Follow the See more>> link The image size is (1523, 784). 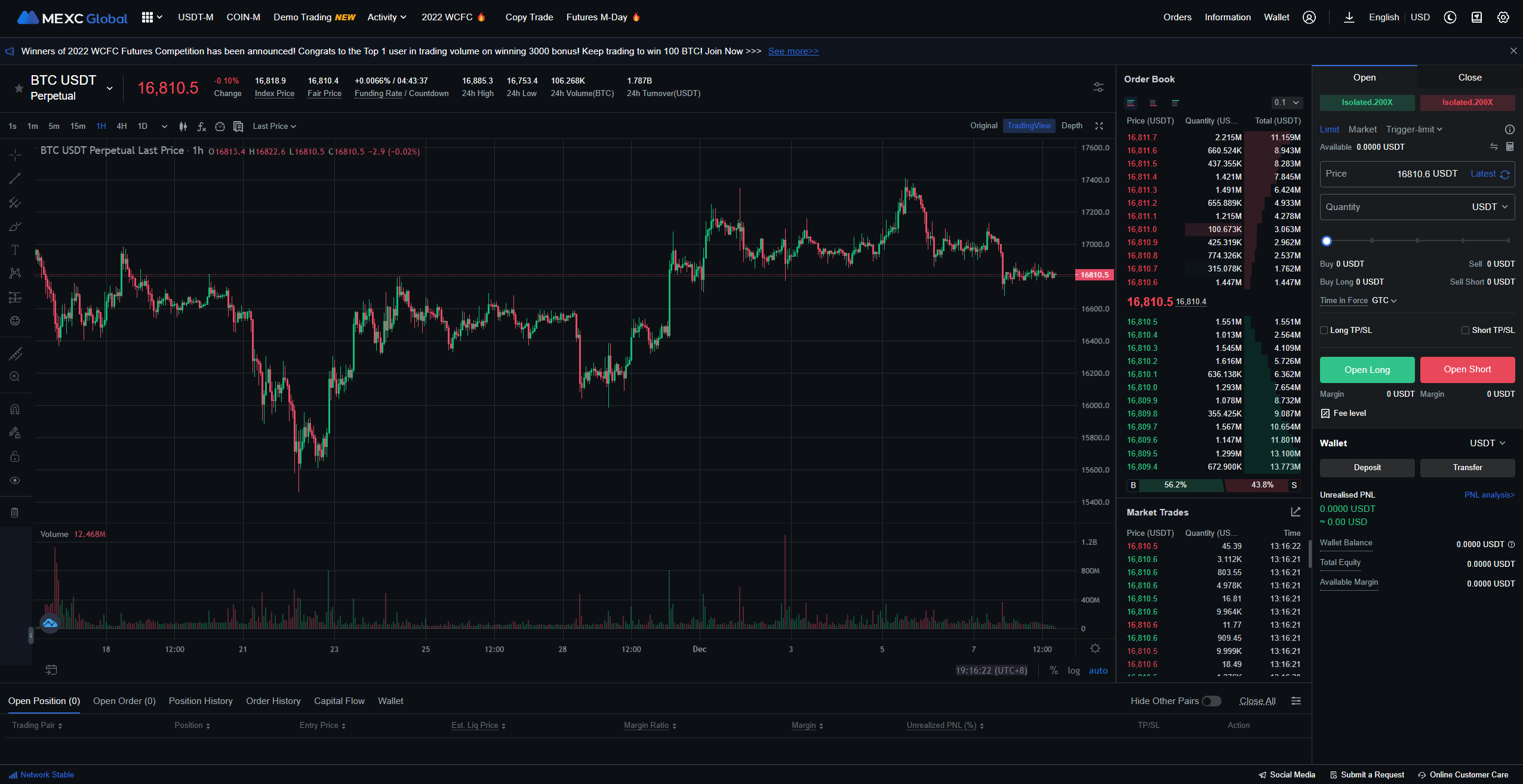point(793,51)
